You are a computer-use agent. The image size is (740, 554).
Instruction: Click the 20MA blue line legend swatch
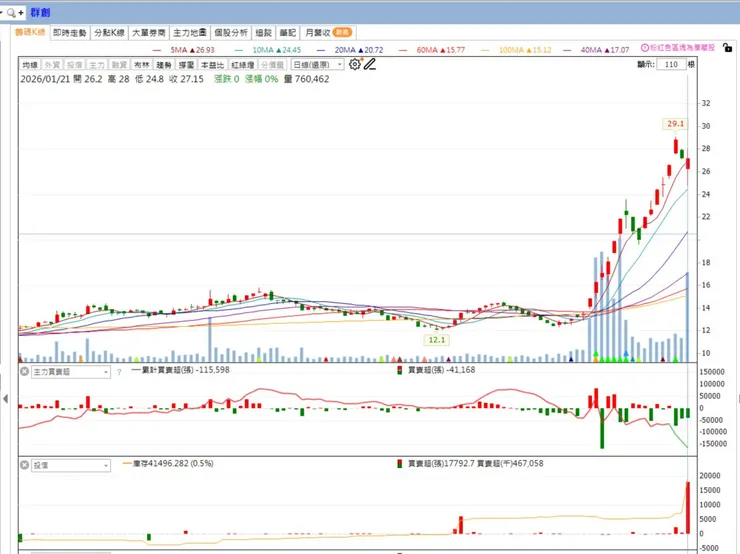tap(321, 50)
